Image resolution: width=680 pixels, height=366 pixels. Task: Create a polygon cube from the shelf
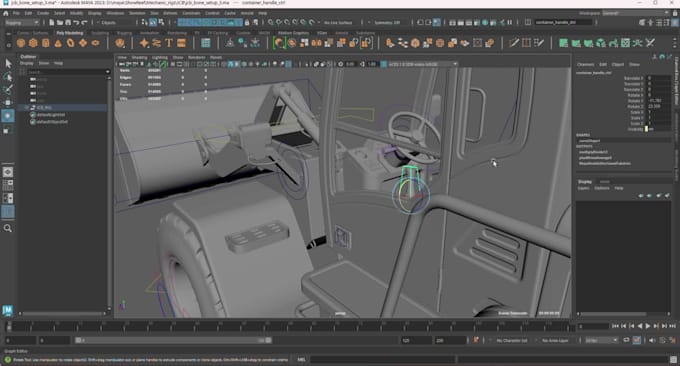coord(33,43)
